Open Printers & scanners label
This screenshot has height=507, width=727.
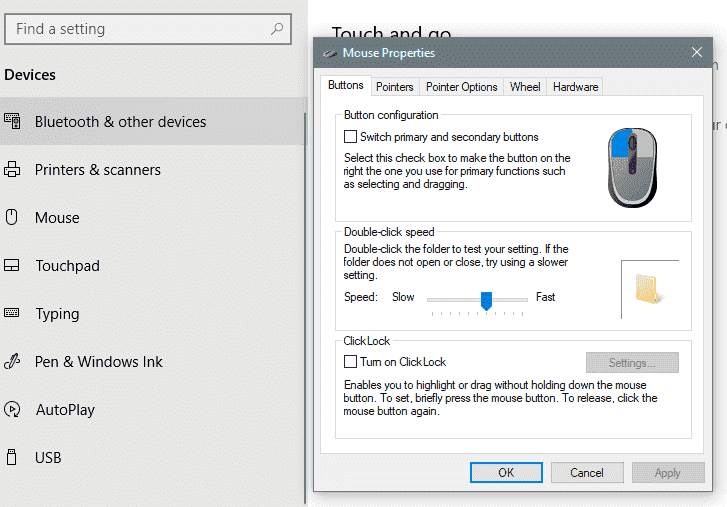coord(98,170)
